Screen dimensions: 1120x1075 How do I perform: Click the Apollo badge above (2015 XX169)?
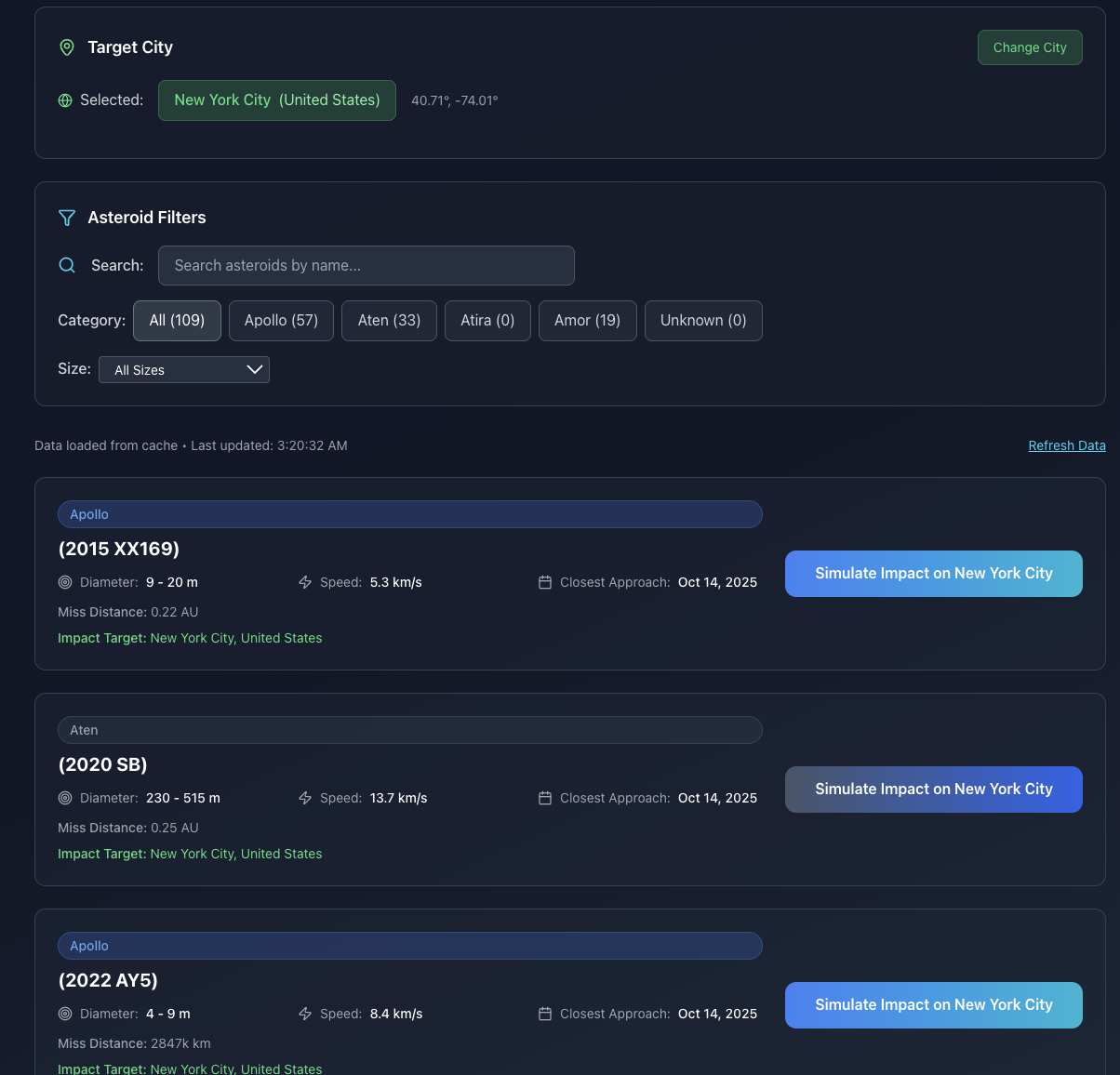(x=410, y=514)
